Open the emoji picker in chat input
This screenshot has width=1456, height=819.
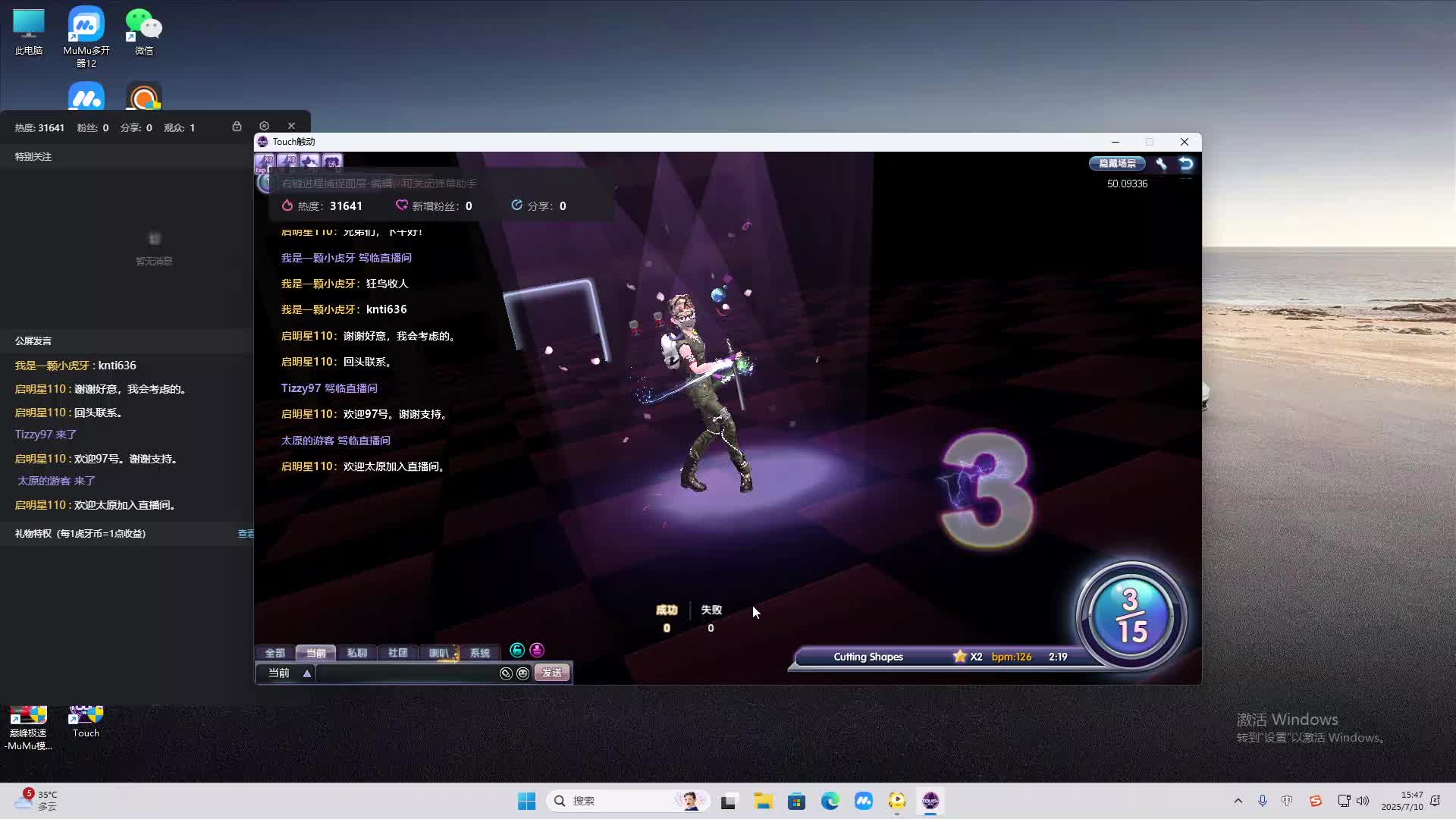tap(522, 673)
